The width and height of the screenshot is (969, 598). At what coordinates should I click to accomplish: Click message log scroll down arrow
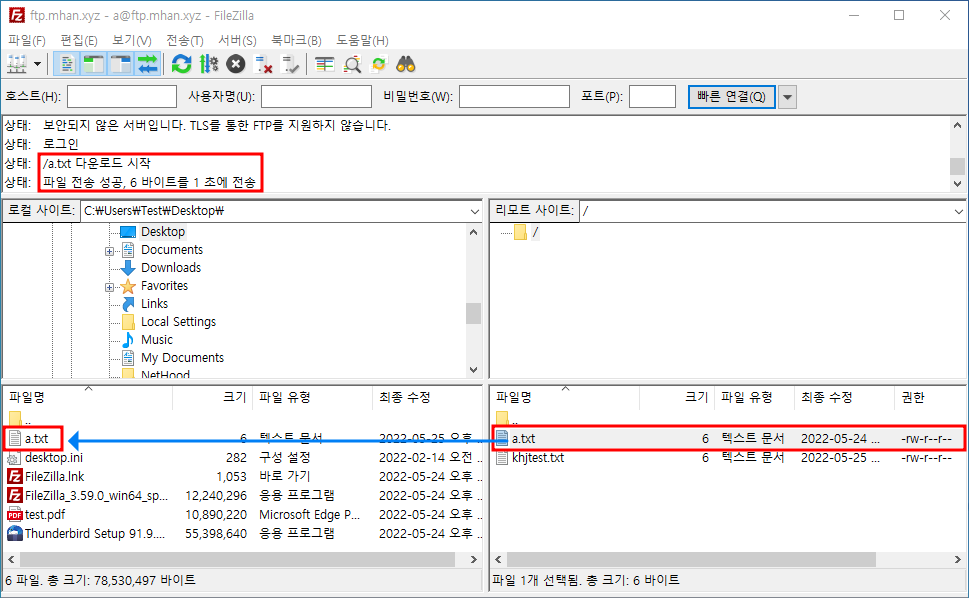(x=957, y=183)
